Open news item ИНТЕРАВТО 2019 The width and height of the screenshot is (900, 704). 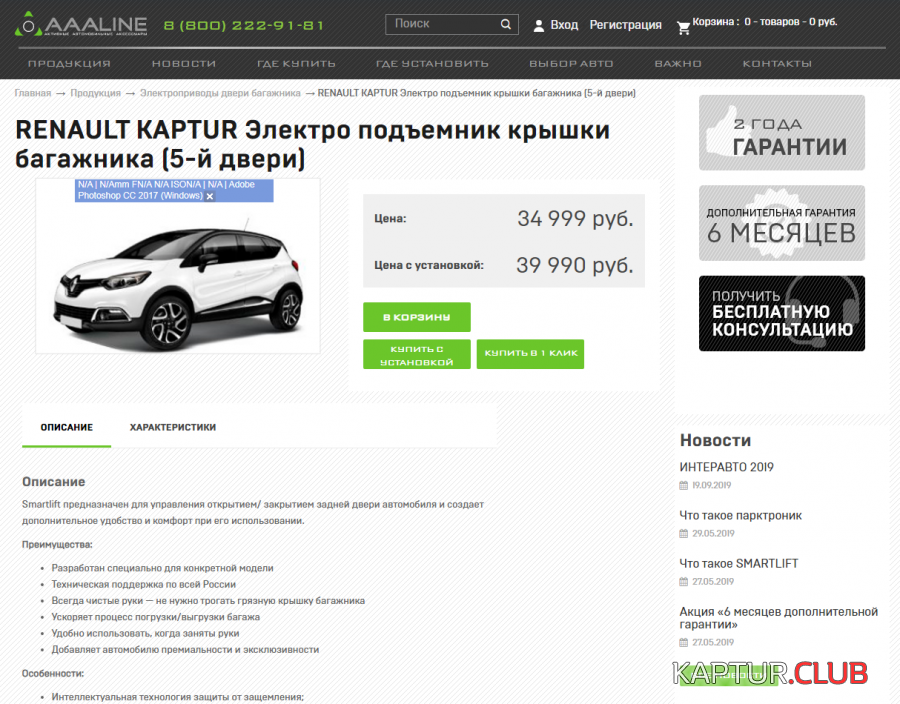[x=727, y=467]
